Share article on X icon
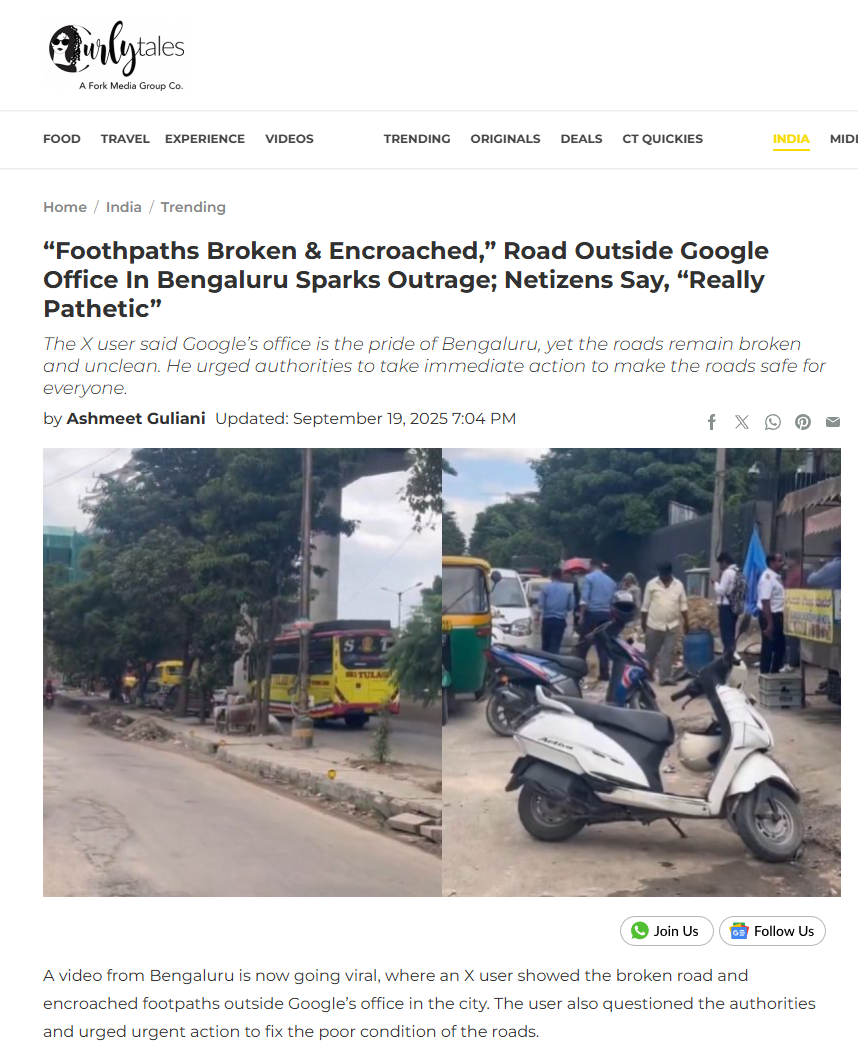The image size is (858, 1054). (742, 422)
